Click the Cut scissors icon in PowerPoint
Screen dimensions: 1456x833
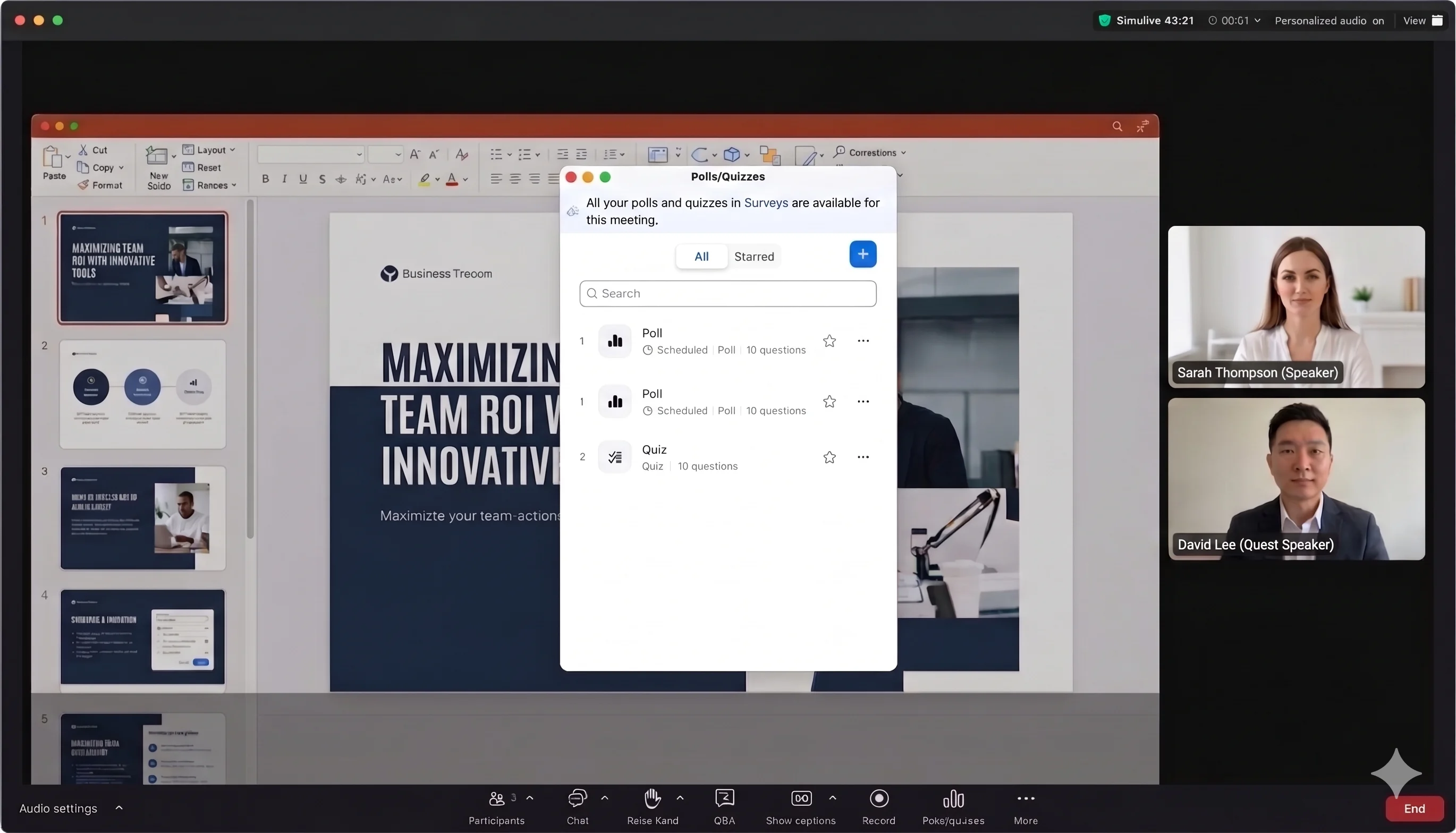83,150
